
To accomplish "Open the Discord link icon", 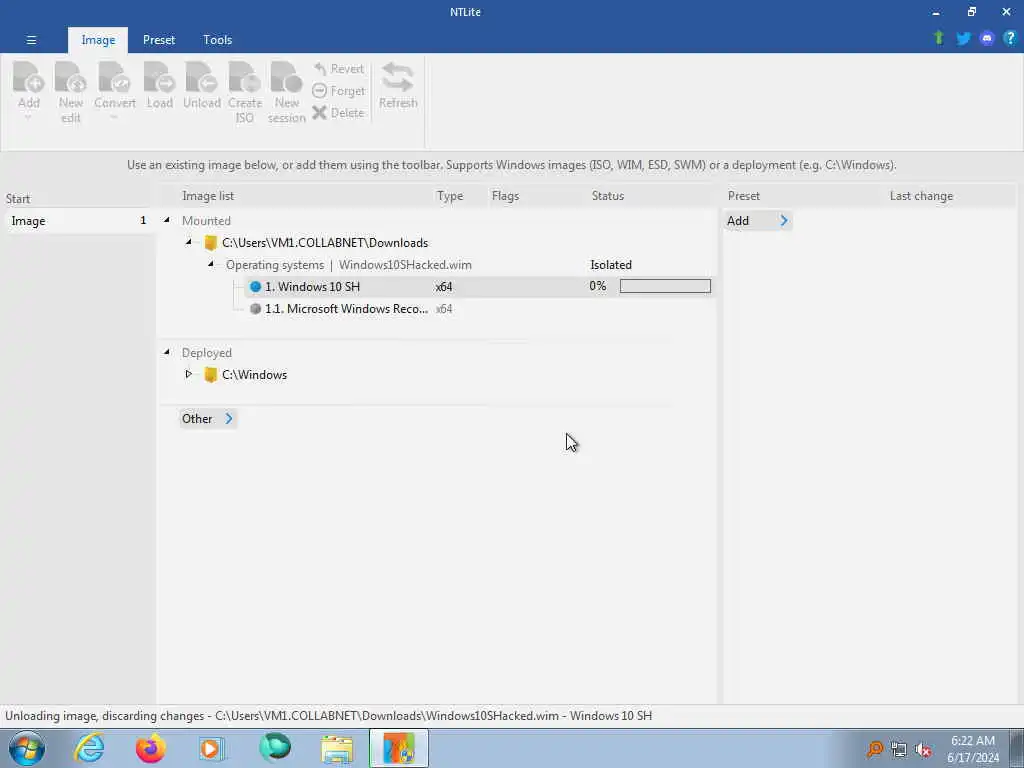I will (x=987, y=39).
